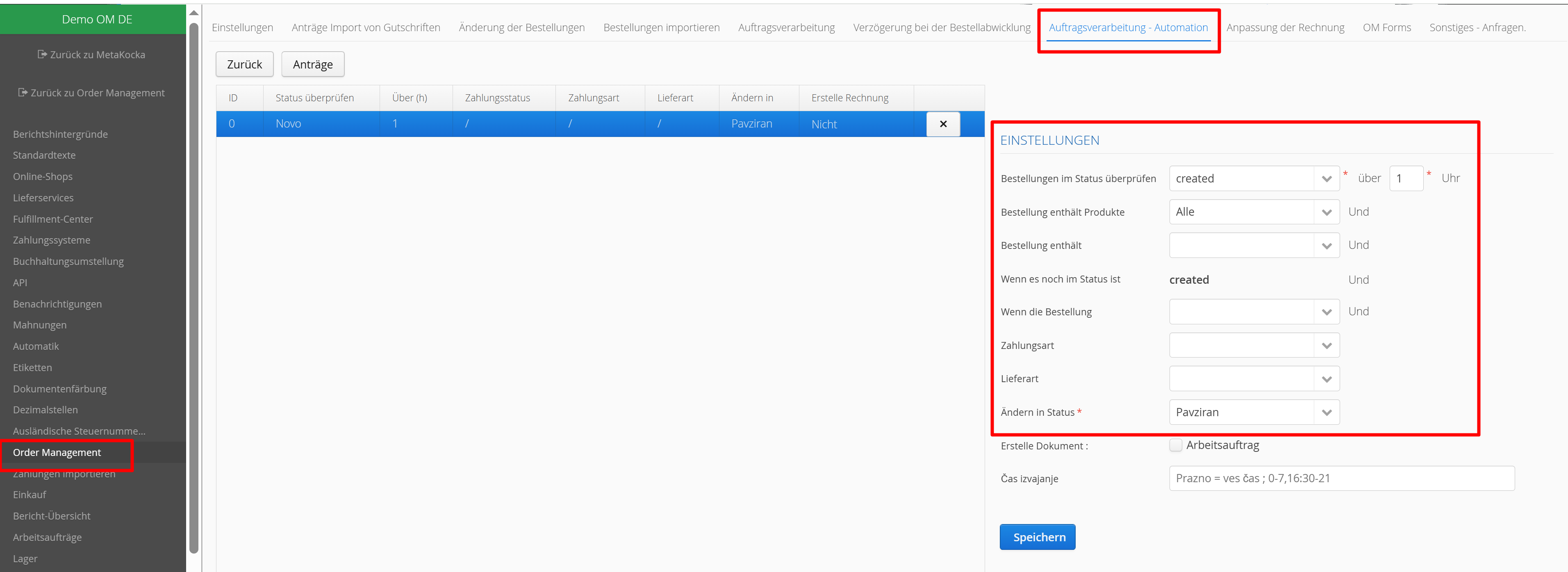Enable the Arbeitsauftrag checkbox
Image resolution: width=1568 pixels, height=572 pixels.
(x=1175, y=445)
